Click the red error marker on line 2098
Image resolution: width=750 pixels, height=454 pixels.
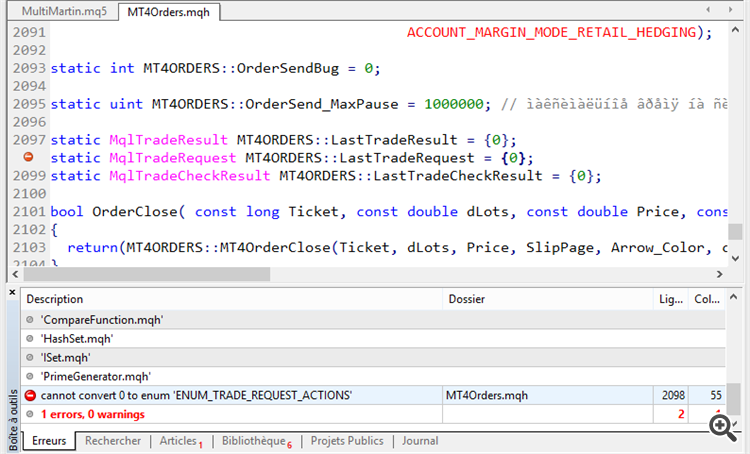click(x=28, y=157)
